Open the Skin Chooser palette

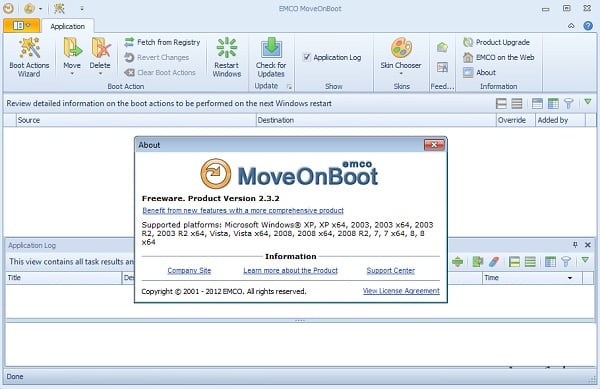click(x=401, y=48)
